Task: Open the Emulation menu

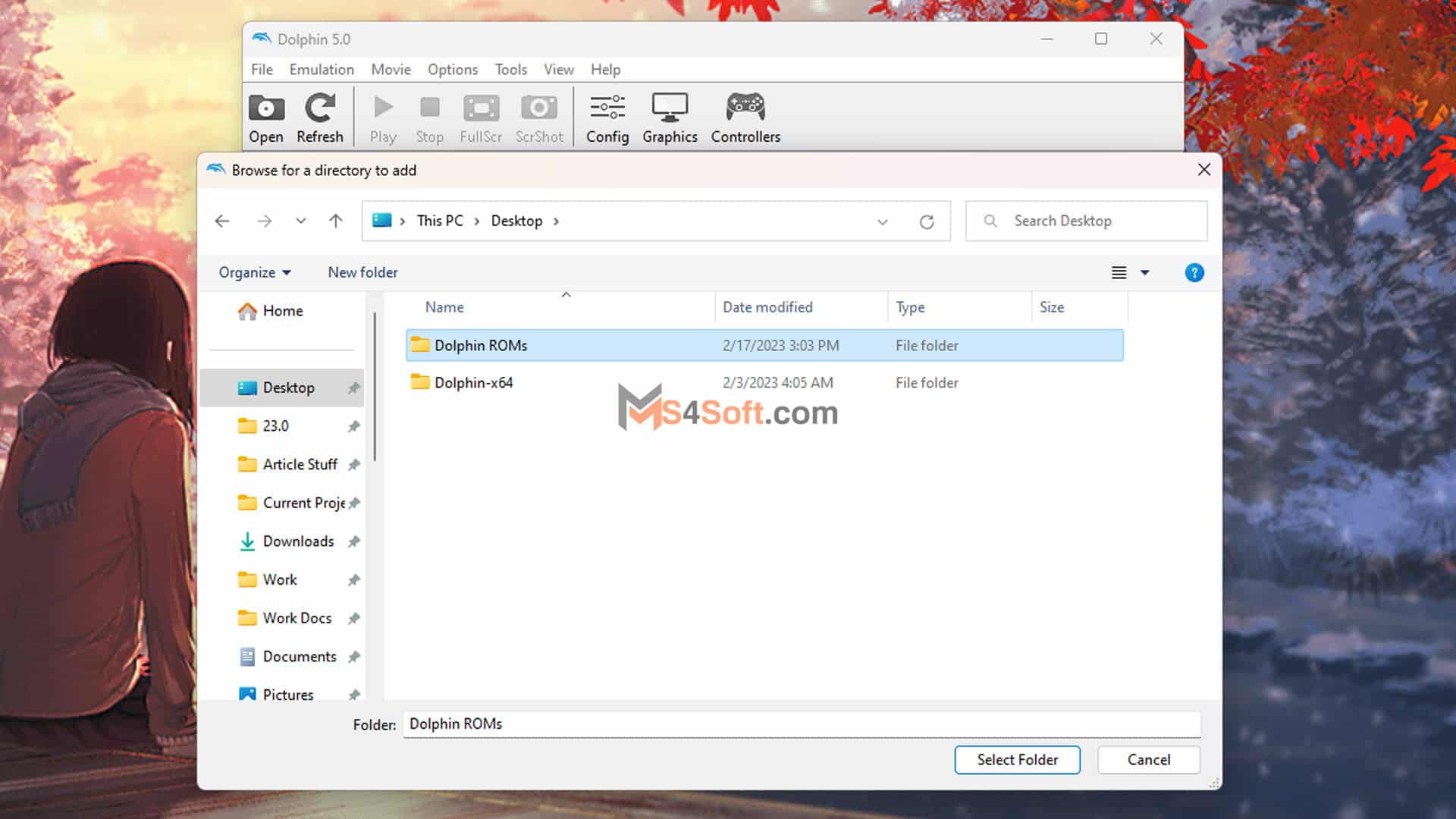Action: click(x=322, y=69)
